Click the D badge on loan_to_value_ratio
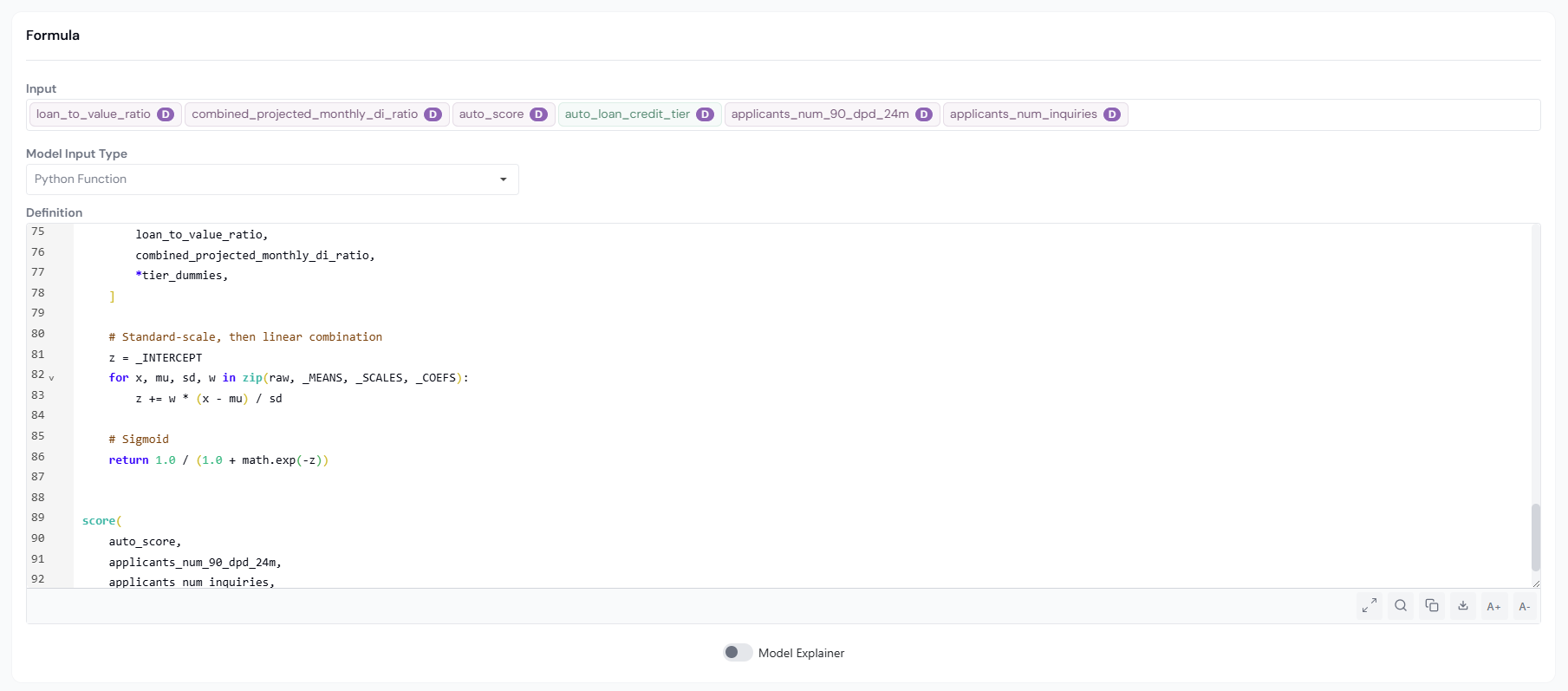The image size is (1568, 691). (166, 114)
